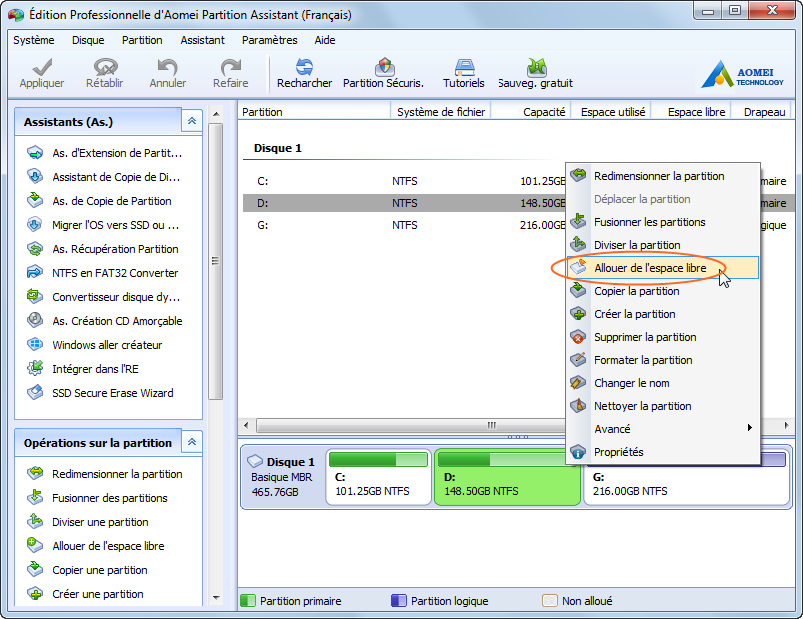Choose Copier la partition in context menu

click(x=663, y=291)
